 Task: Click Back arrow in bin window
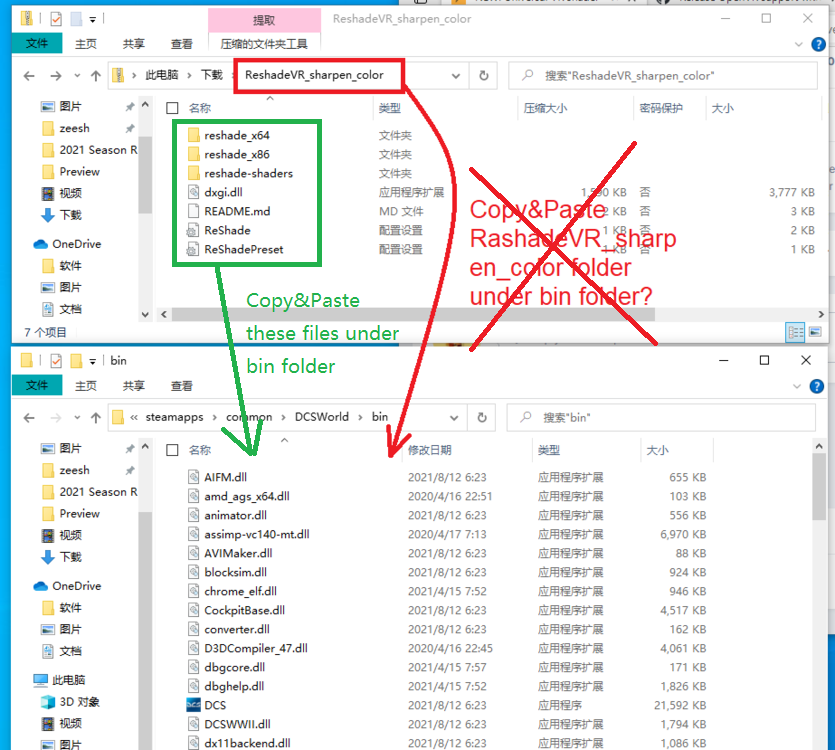pos(29,418)
